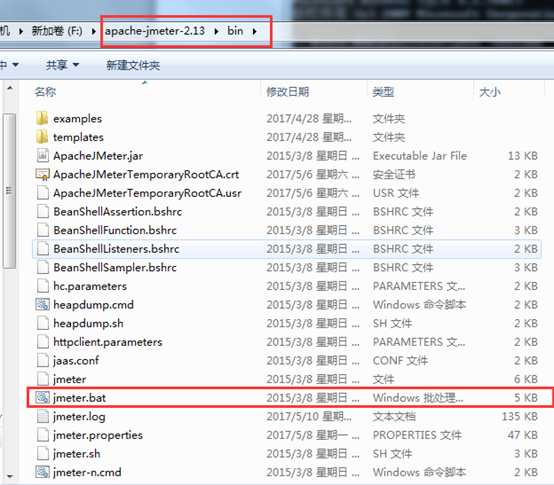Image resolution: width=554 pixels, height=485 pixels.
Task: Select the file name jmeter-n.cmd
Action: (x=87, y=472)
